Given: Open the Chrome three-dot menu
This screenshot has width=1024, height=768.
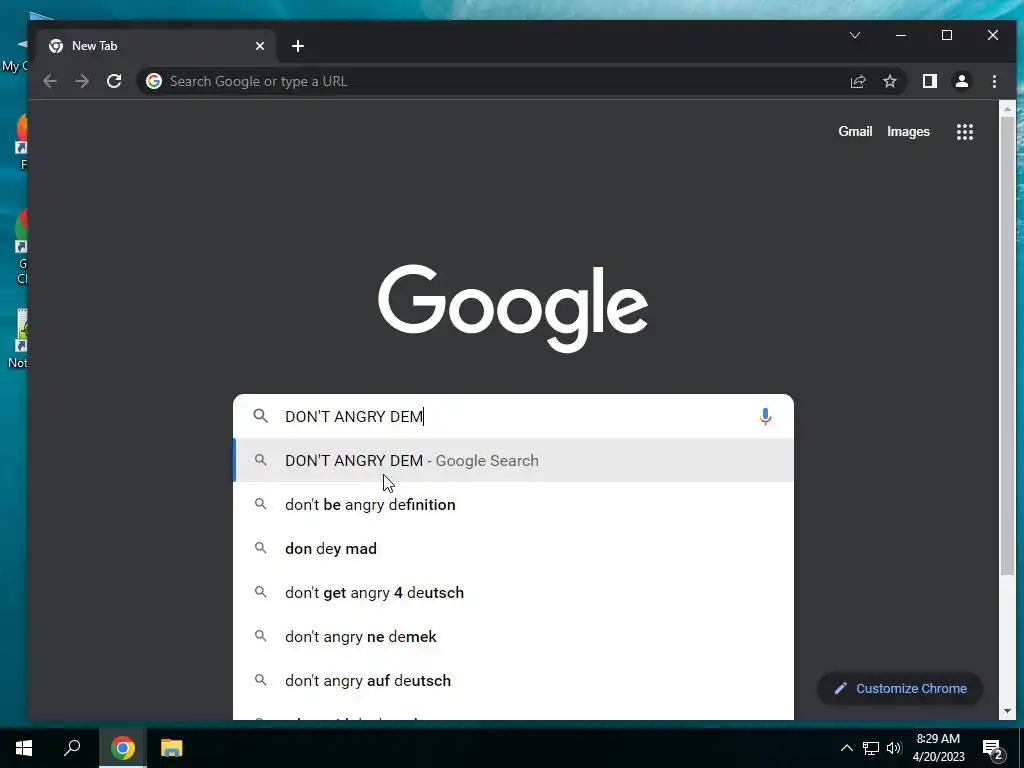Looking at the screenshot, I should (x=994, y=81).
